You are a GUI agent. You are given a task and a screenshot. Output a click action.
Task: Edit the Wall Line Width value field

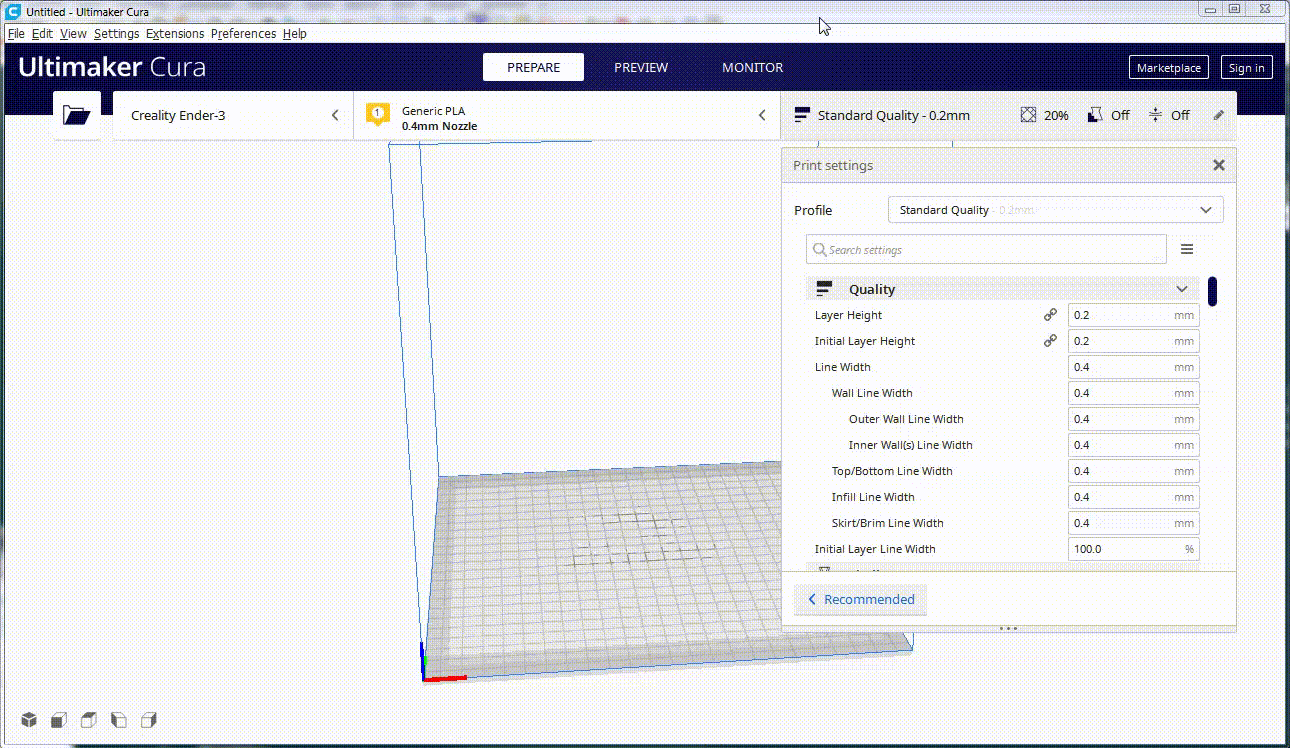tap(1133, 393)
